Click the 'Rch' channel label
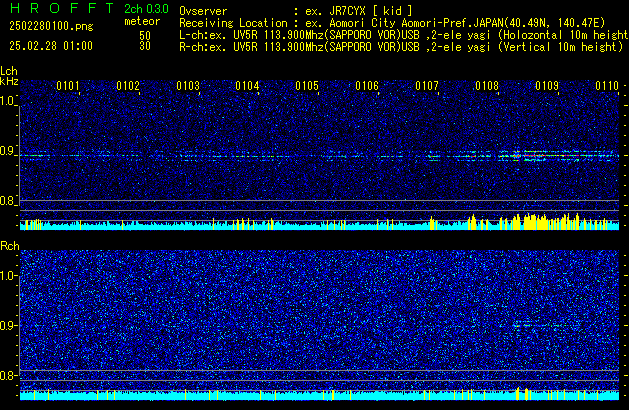 (10, 246)
